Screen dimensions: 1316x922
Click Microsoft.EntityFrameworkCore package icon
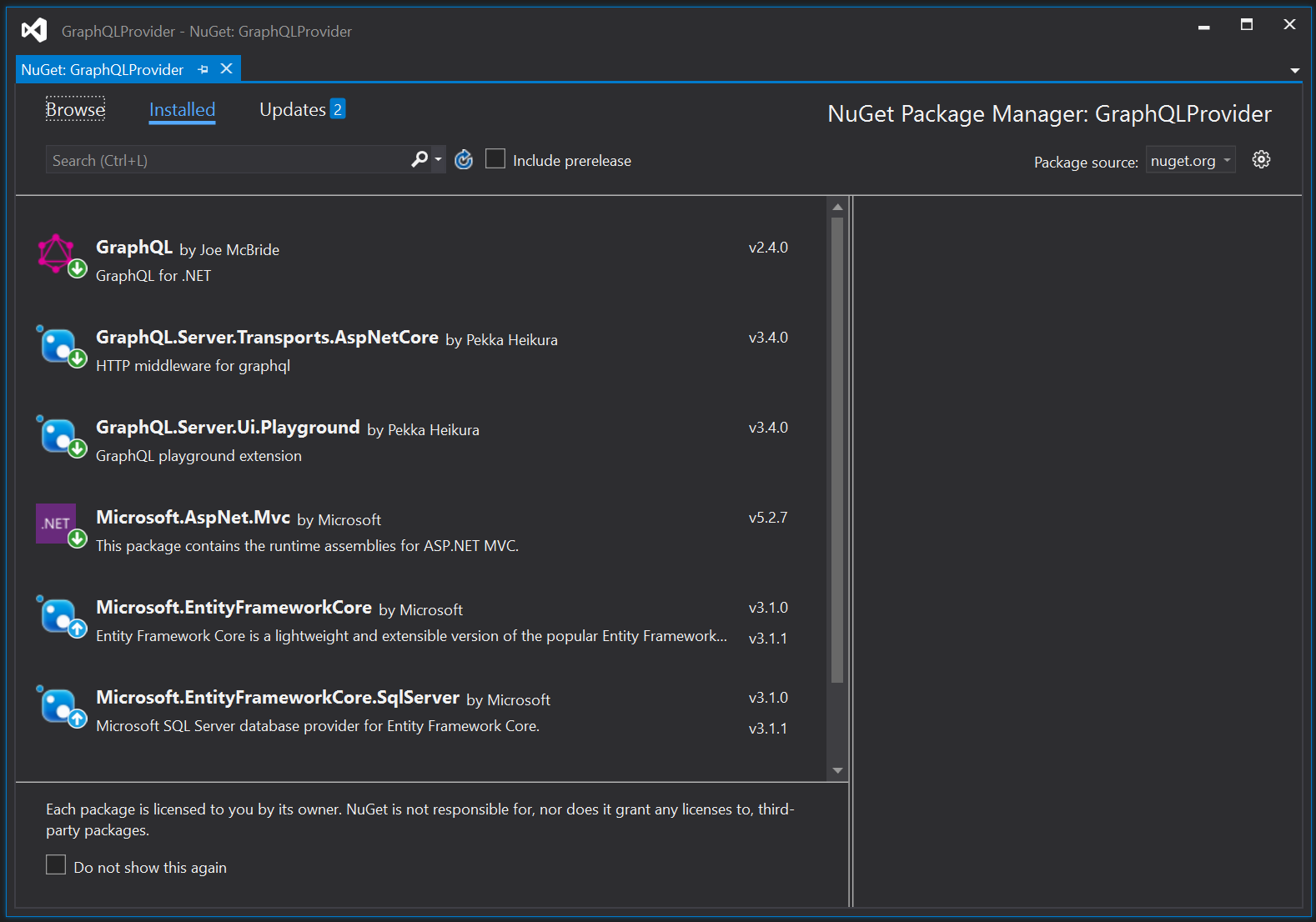pos(60,615)
